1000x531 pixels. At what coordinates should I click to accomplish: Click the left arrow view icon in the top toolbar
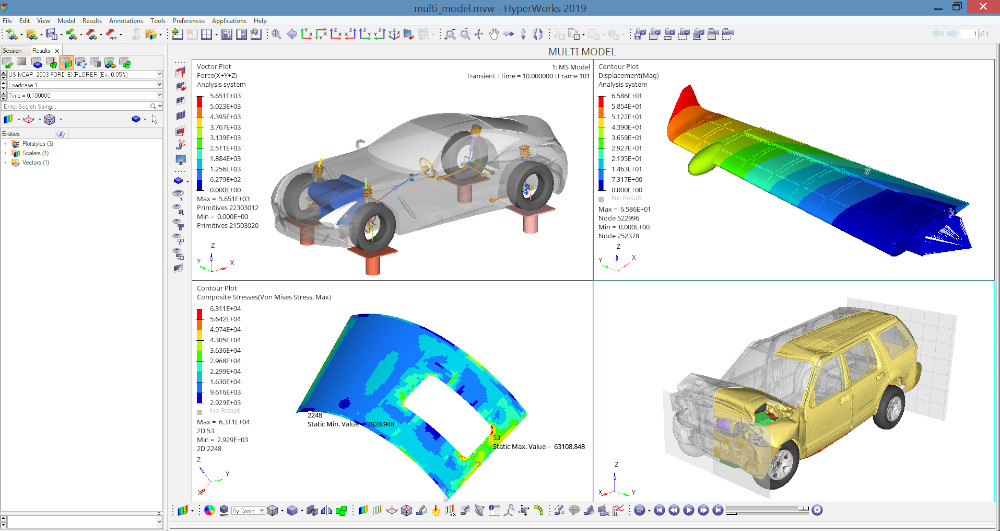pos(291,34)
